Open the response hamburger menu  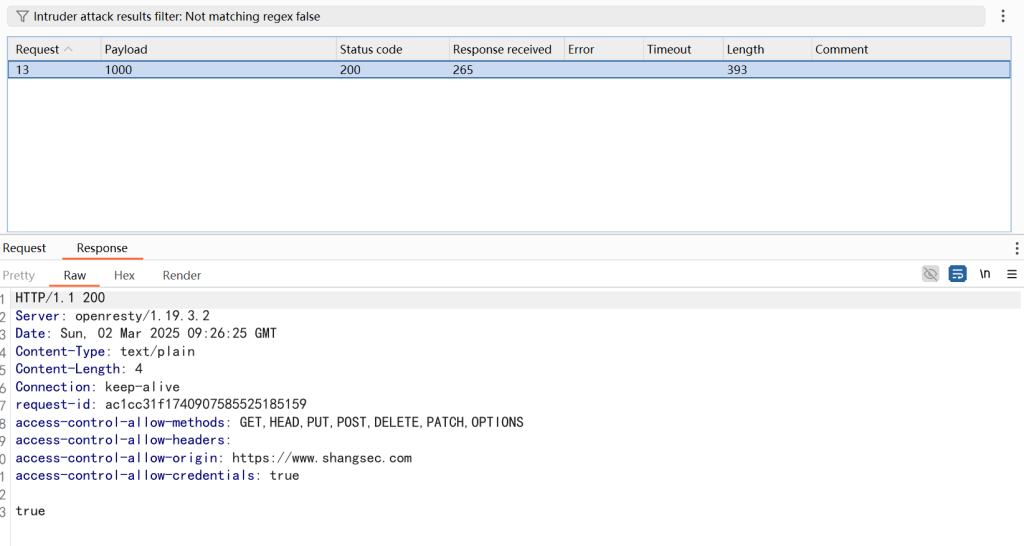pyautogui.click(x=1011, y=274)
